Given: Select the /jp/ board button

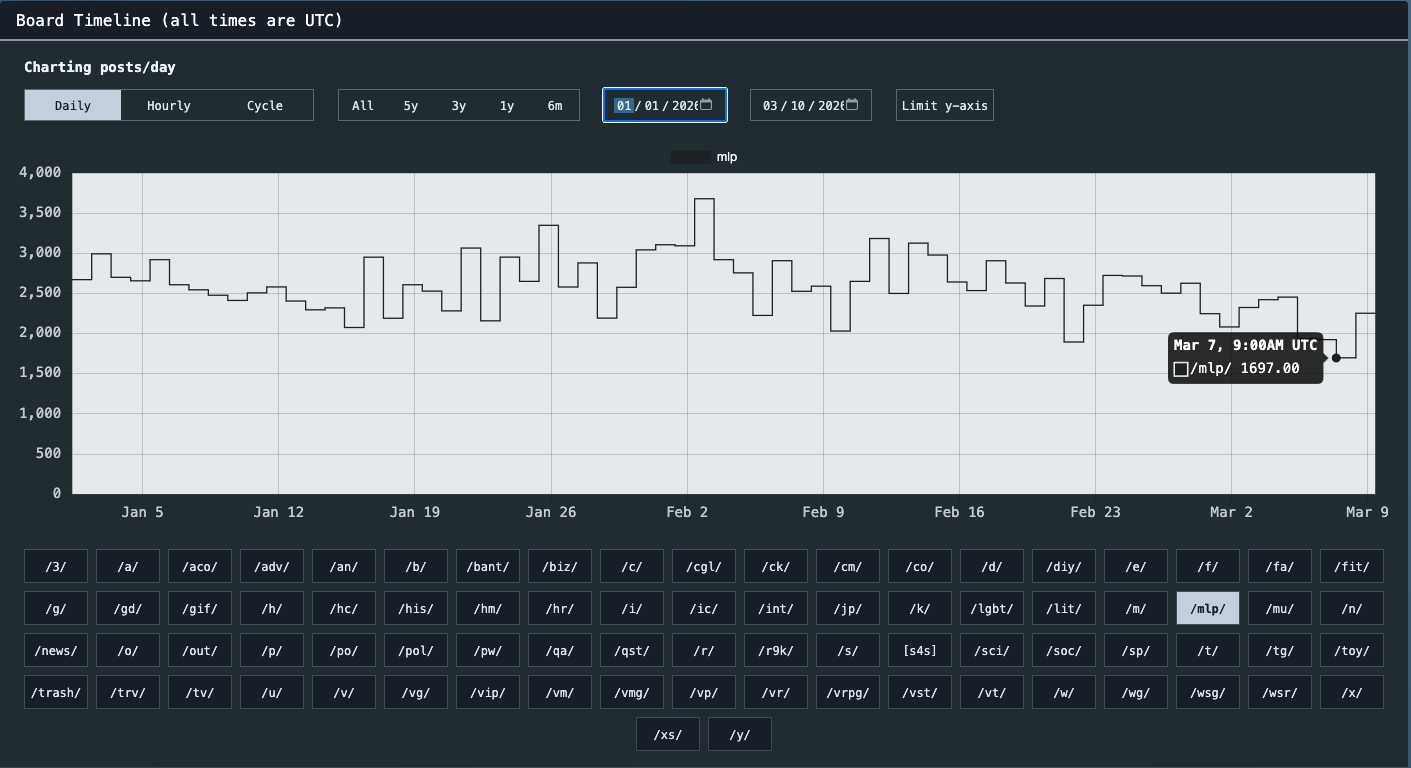Looking at the screenshot, I should coord(848,608).
